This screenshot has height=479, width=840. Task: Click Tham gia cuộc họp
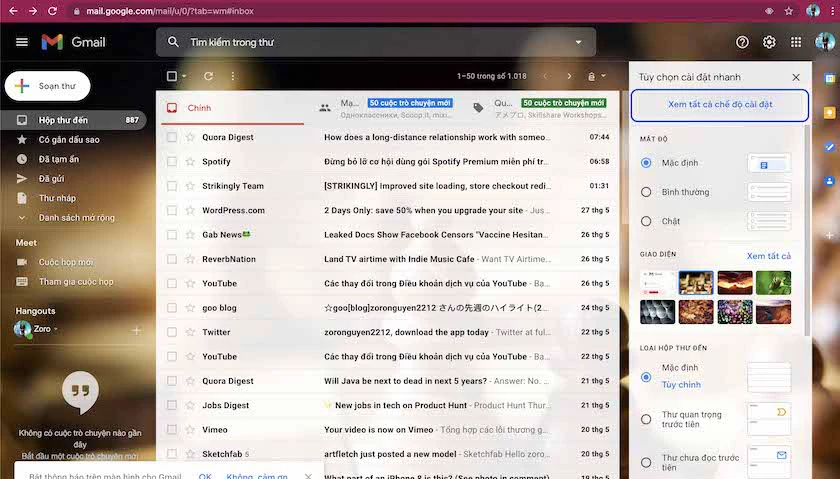point(76,282)
